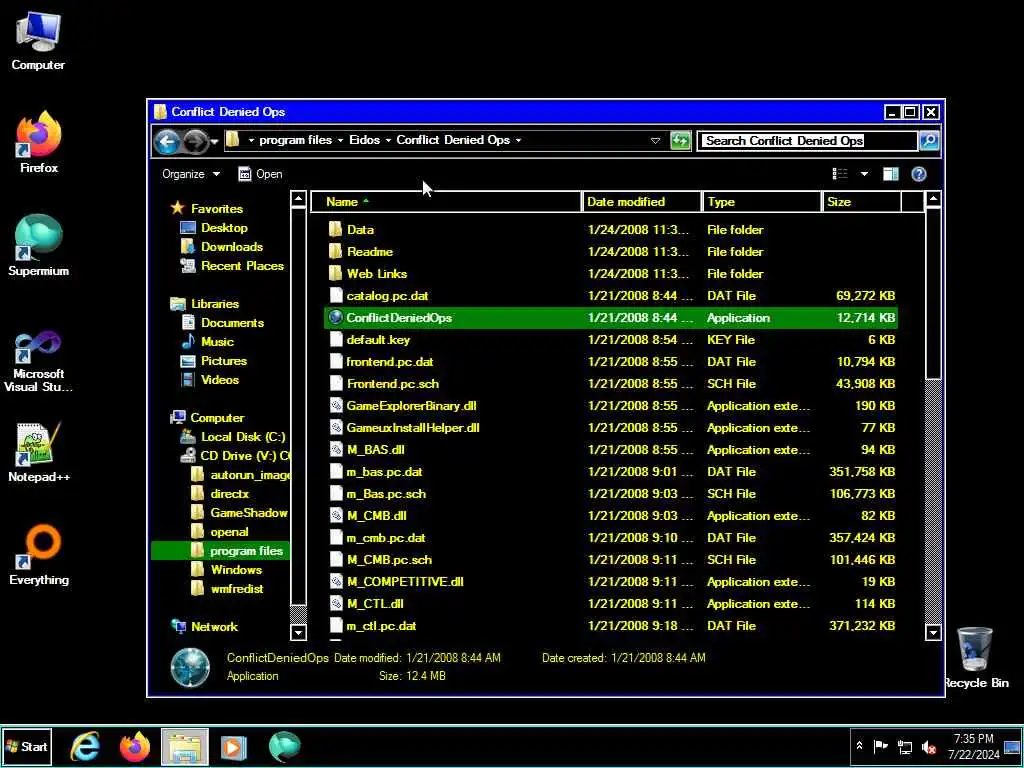Image resolution: width=1024 pixels, height=768 pixels.
Task: Click the taskbar clock showing 7:35 PM
Action: coord(973,746)
